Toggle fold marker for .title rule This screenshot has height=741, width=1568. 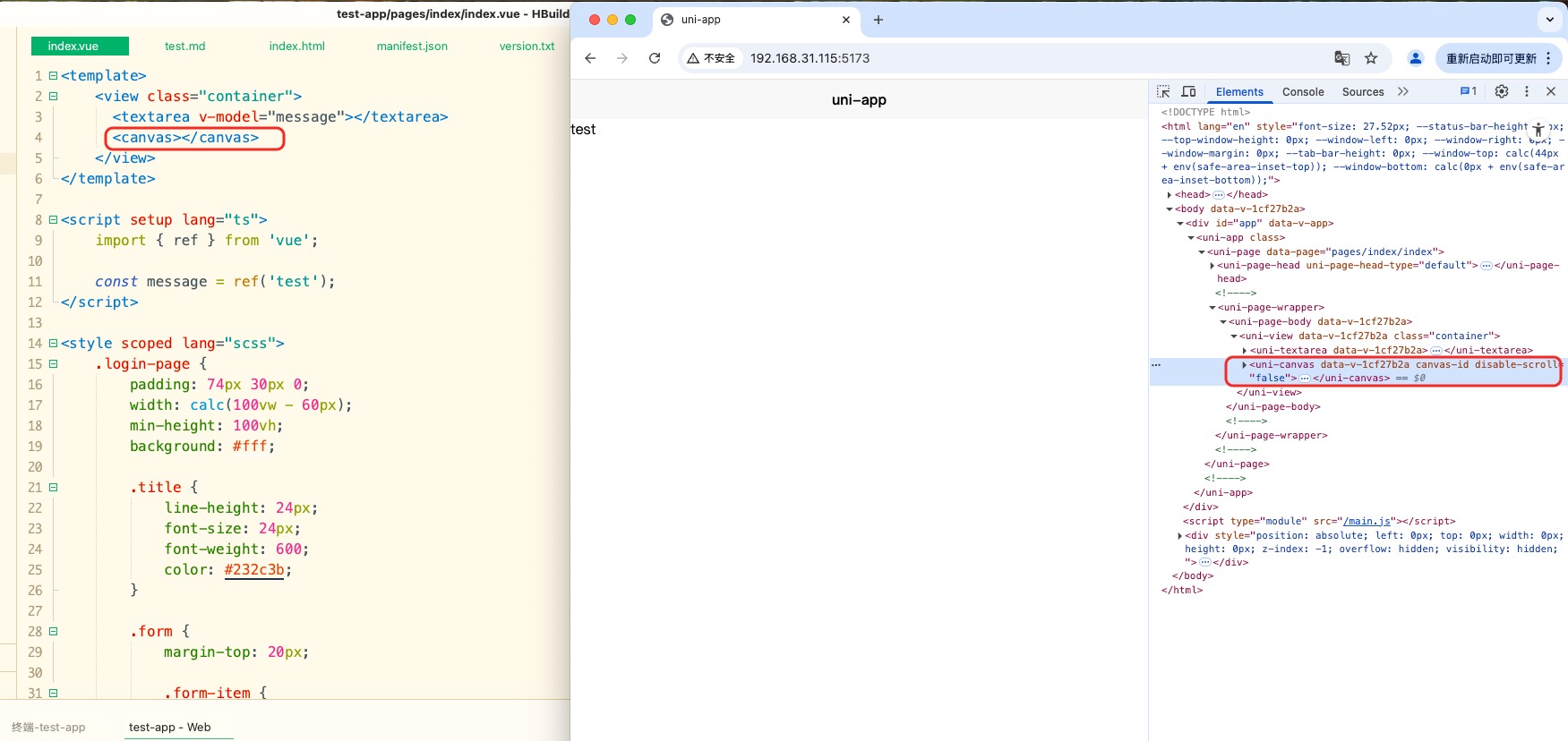(53, 488)
